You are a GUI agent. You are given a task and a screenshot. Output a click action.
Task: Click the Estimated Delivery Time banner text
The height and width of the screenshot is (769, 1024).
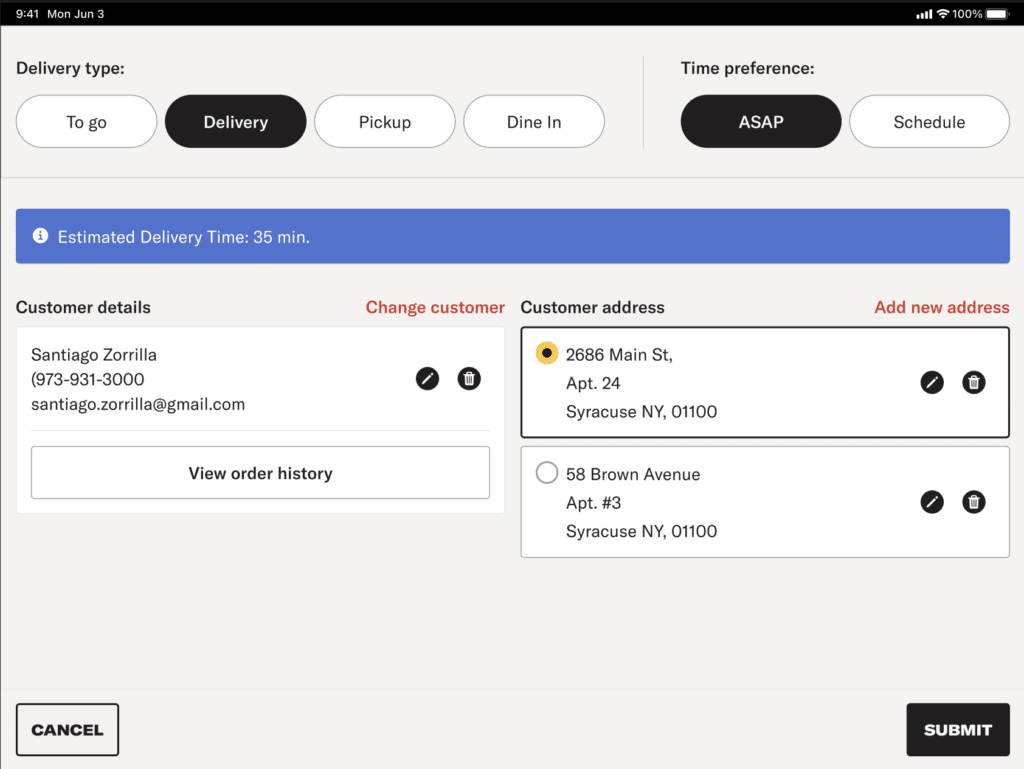pyautogui.click(x=184, y=237)
